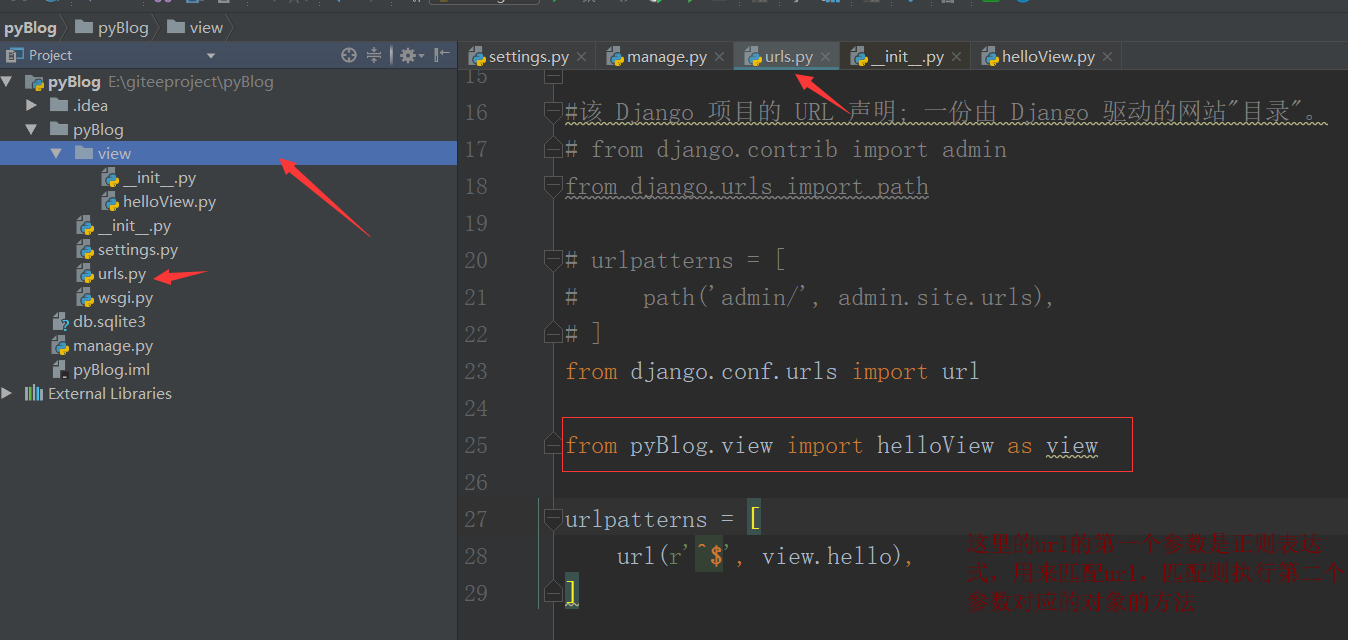Click the project path E:\giteeproject\pyBlog
Screen dimensions: 1348x640
[190, 81]
